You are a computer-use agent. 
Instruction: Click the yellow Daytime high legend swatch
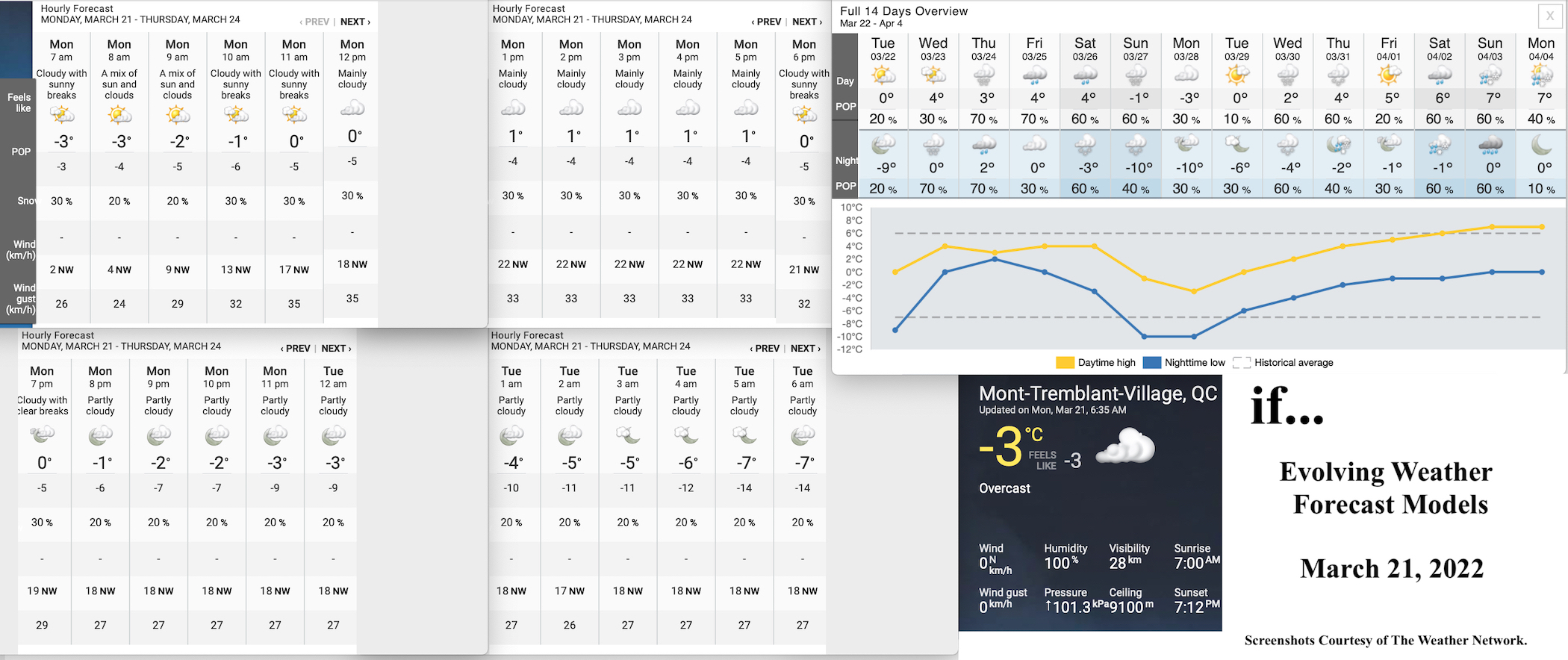pos(1065,363)
